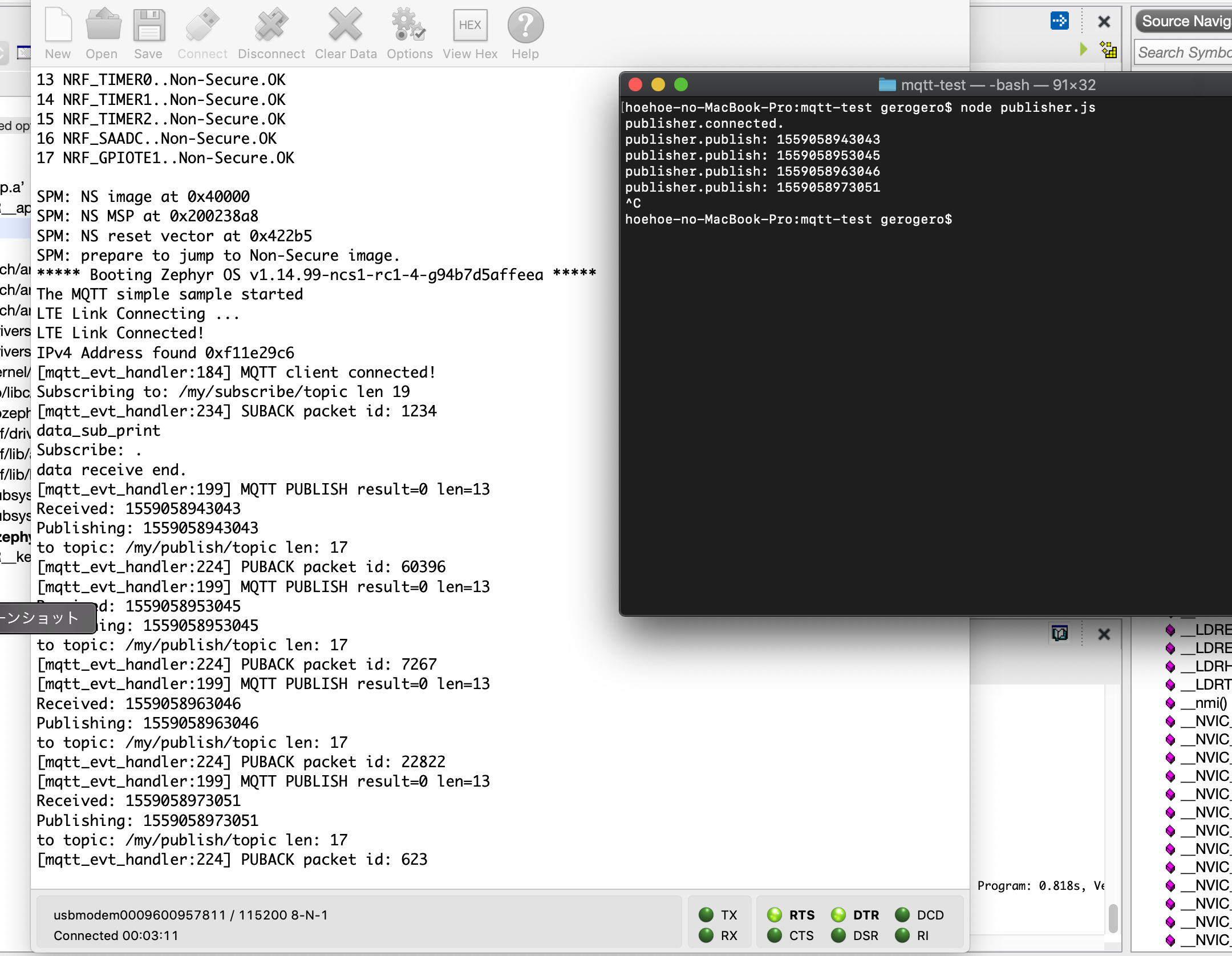Click 'publisher.publish: 1559058943043' in Terminal
This screenshot has height=956, width=1232.
click(x=752, y=139)
